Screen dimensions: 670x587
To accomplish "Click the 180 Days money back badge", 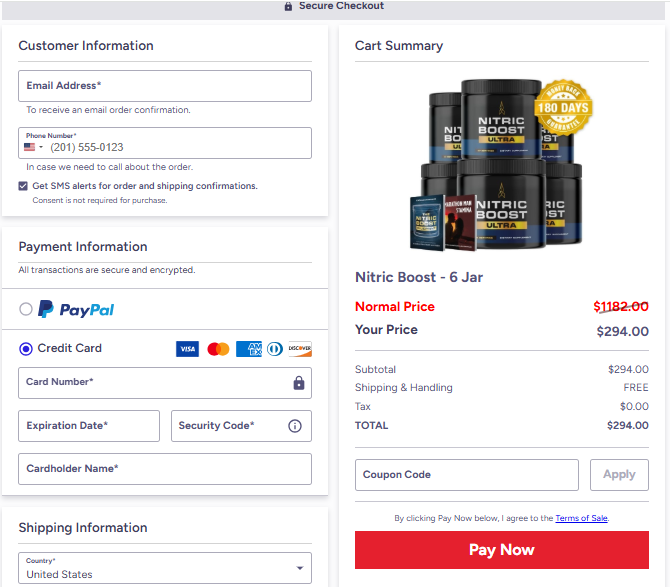I will point(563,108).
